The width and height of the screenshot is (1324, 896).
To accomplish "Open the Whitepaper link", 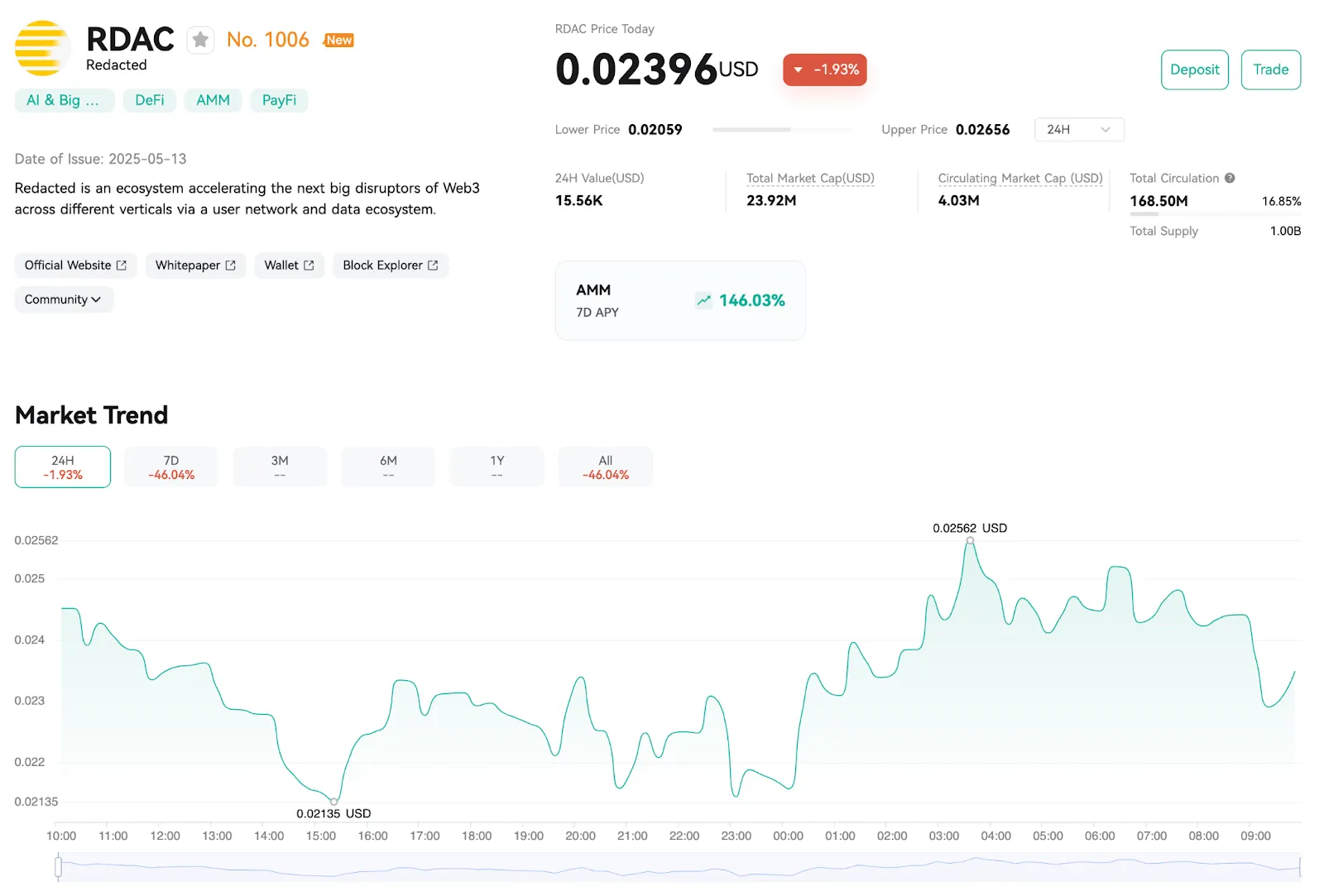I will click(x=195, y=266).
